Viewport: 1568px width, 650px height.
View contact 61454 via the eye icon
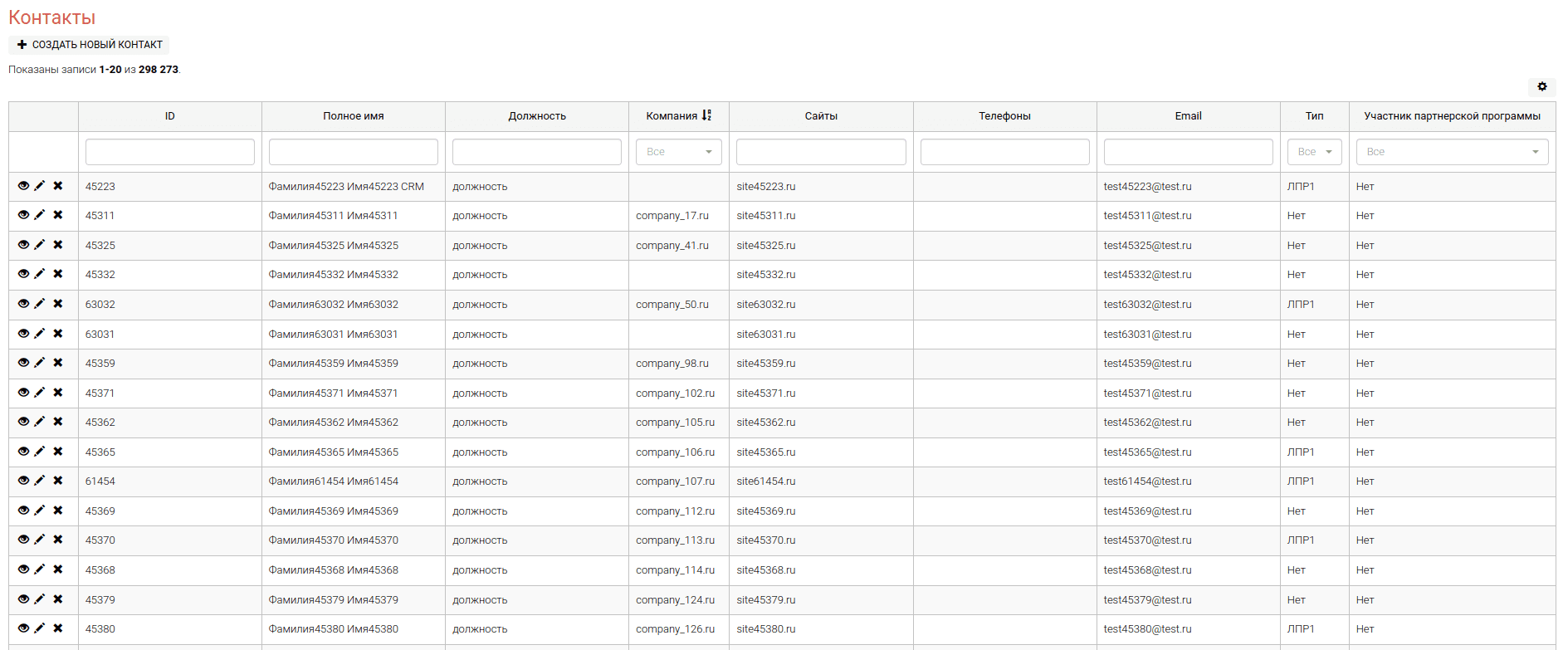pyautogui.click(x=23, y=481)
